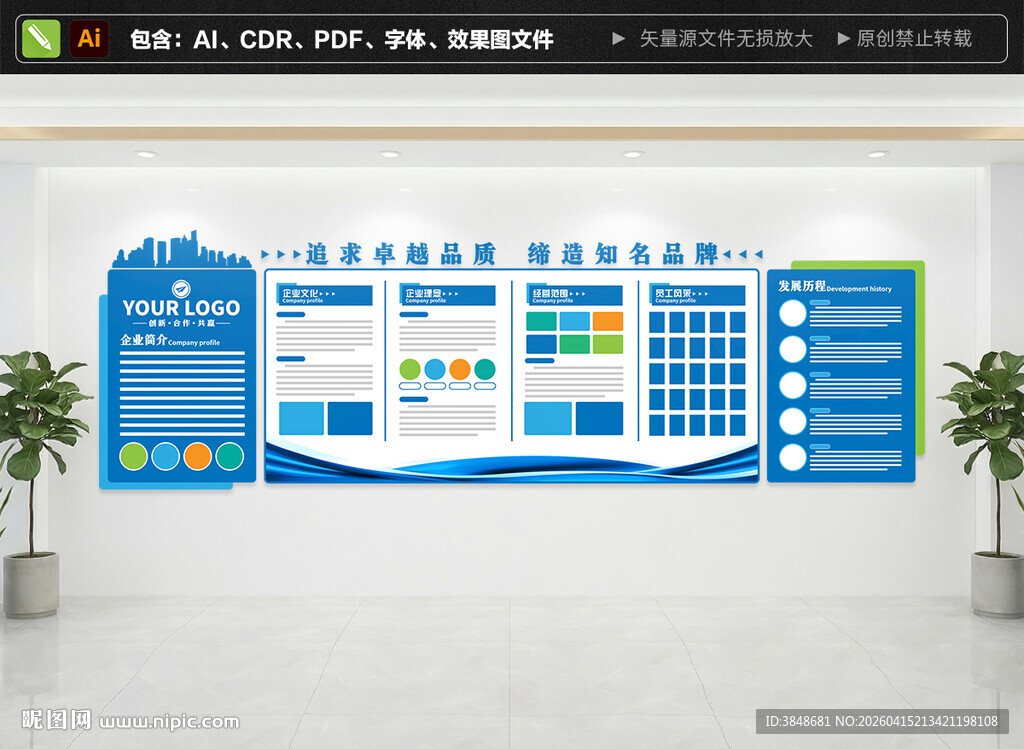Select the text 包含：AI、CDR、PDF、字体、效果图文件
1024x749 pixels.
342,39
